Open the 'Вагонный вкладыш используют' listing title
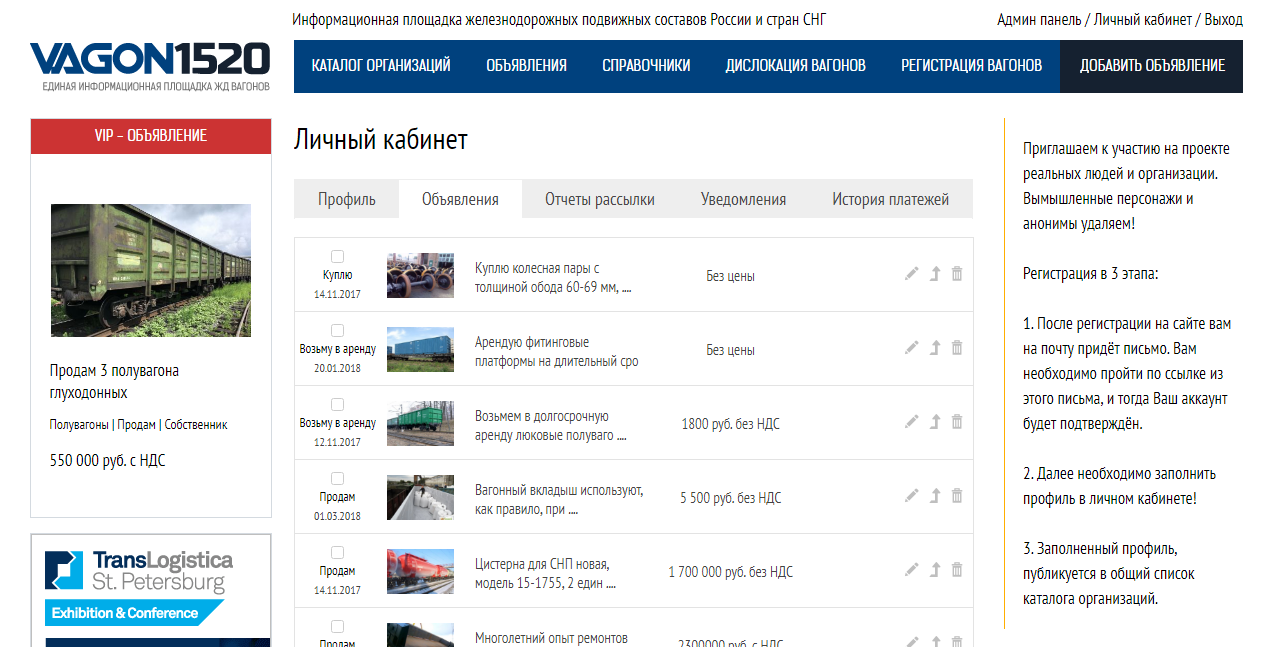 559,500
